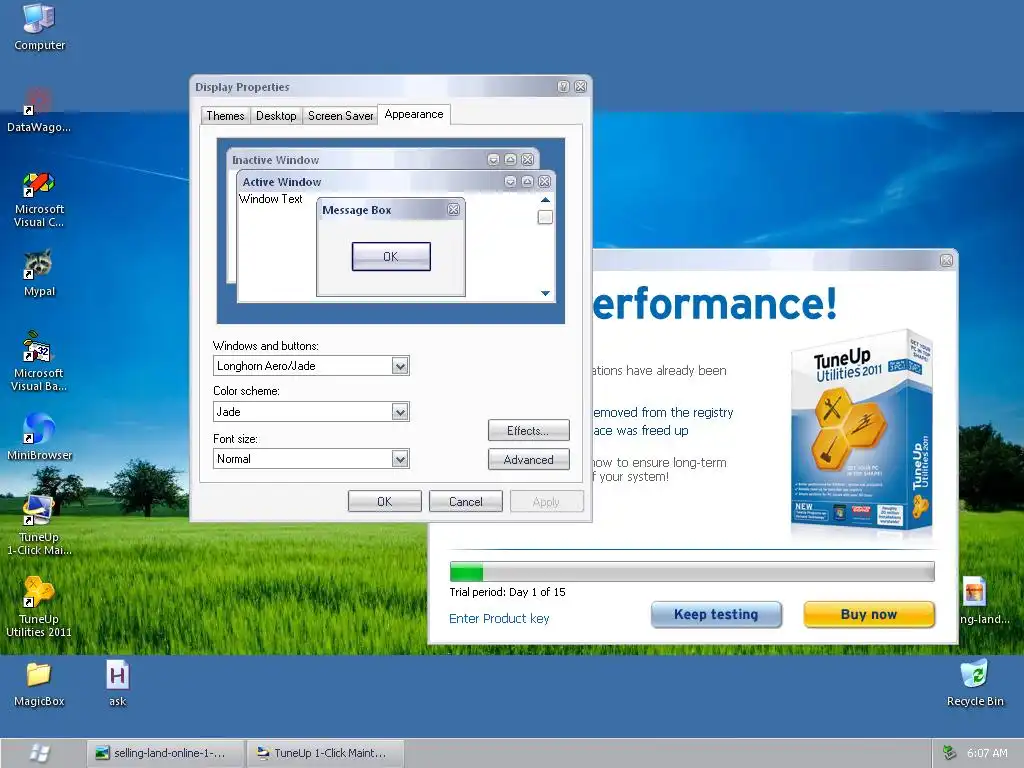The width and height of the screenshot is (1024, 768).
Task: Open the Enter Product key link
Action: point(499,618)
